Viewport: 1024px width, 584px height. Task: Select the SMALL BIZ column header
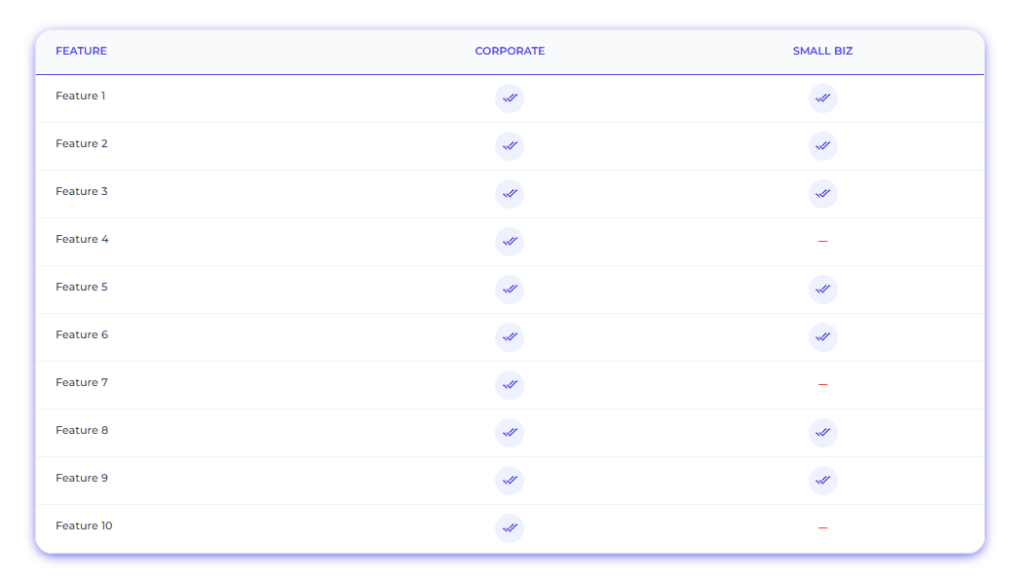click(x=823, y=51)
